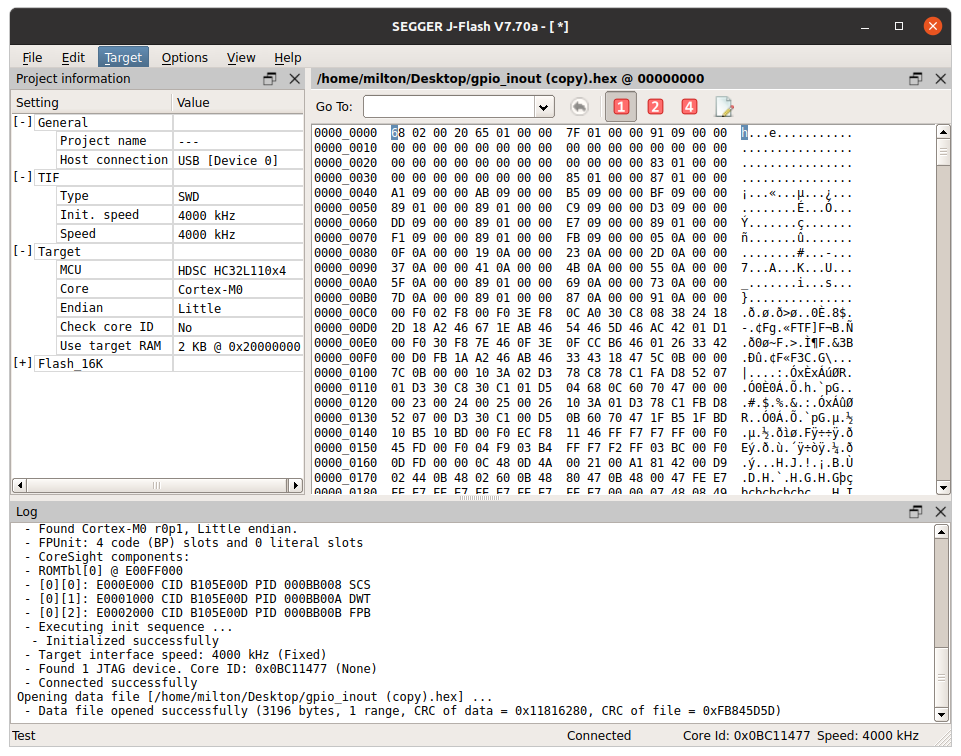Click Core Id status bar entry
The image size is (961, 756).
(746, 736)
